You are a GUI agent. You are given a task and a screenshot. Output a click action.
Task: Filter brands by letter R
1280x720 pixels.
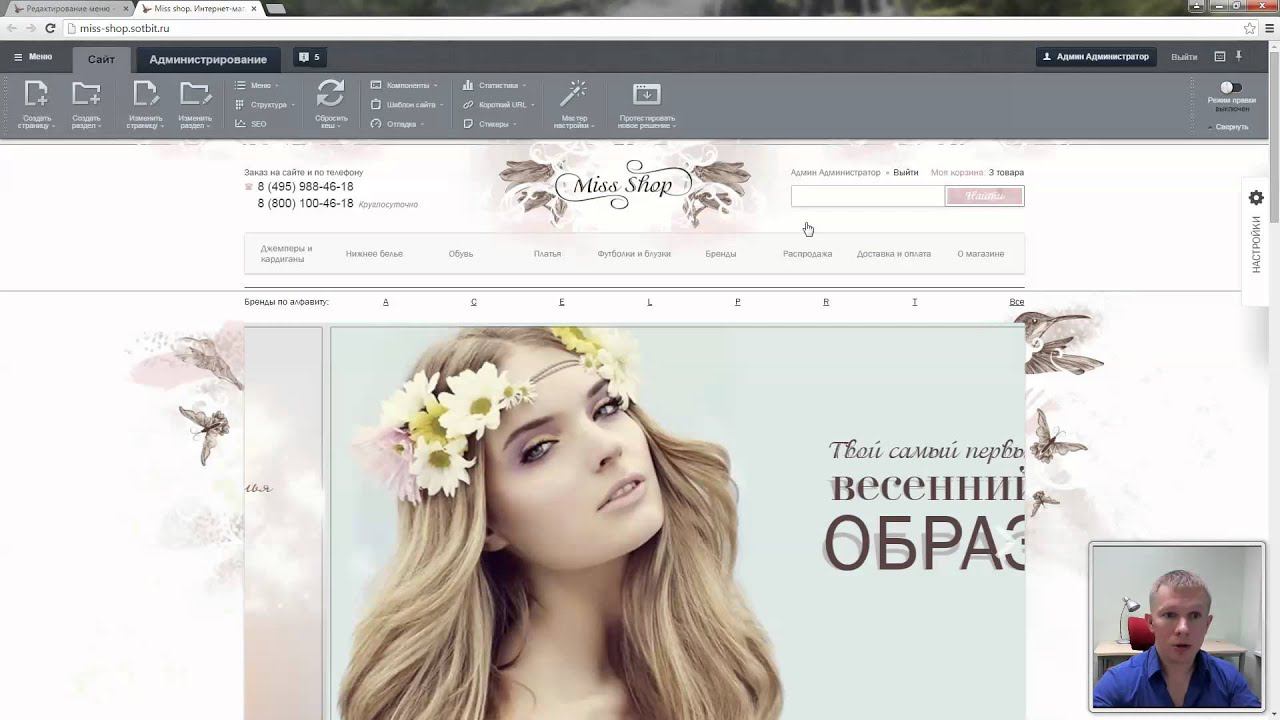coord(826,302)
